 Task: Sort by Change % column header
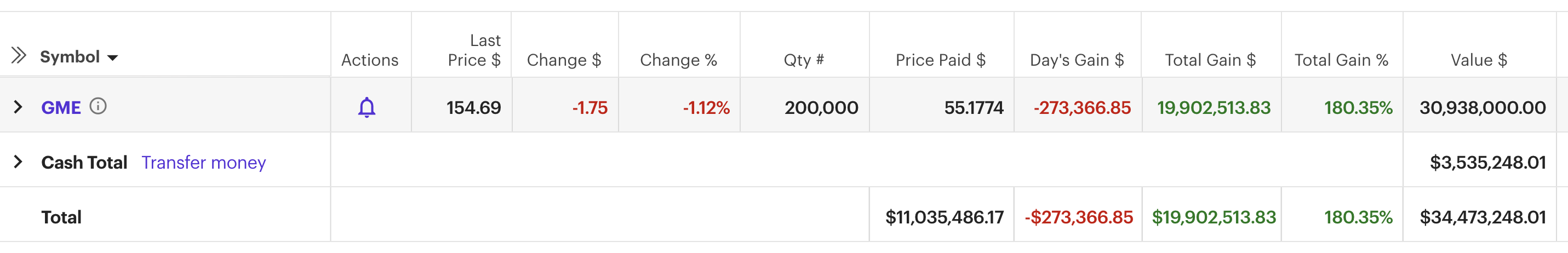[678, 60]
